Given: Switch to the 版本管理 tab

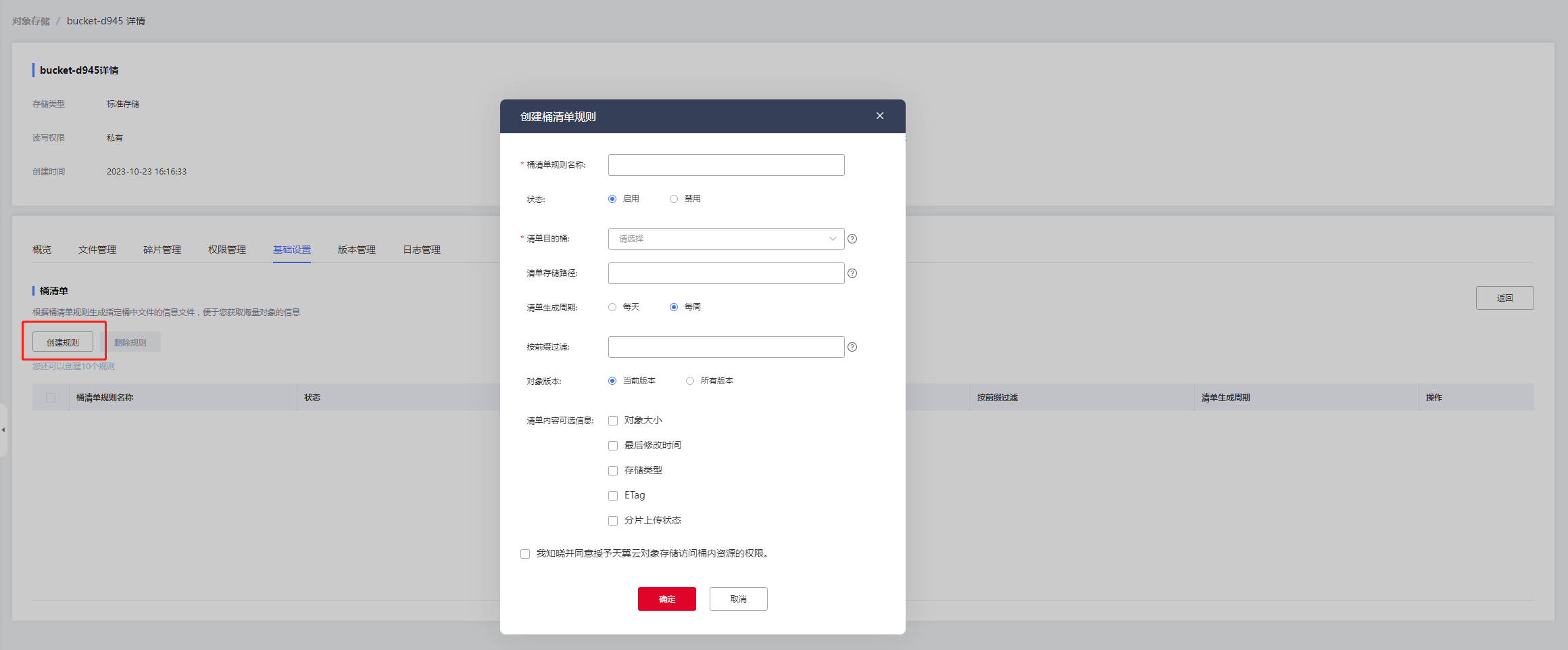Looking at the screenshot, I should click(x=357, y=250).
